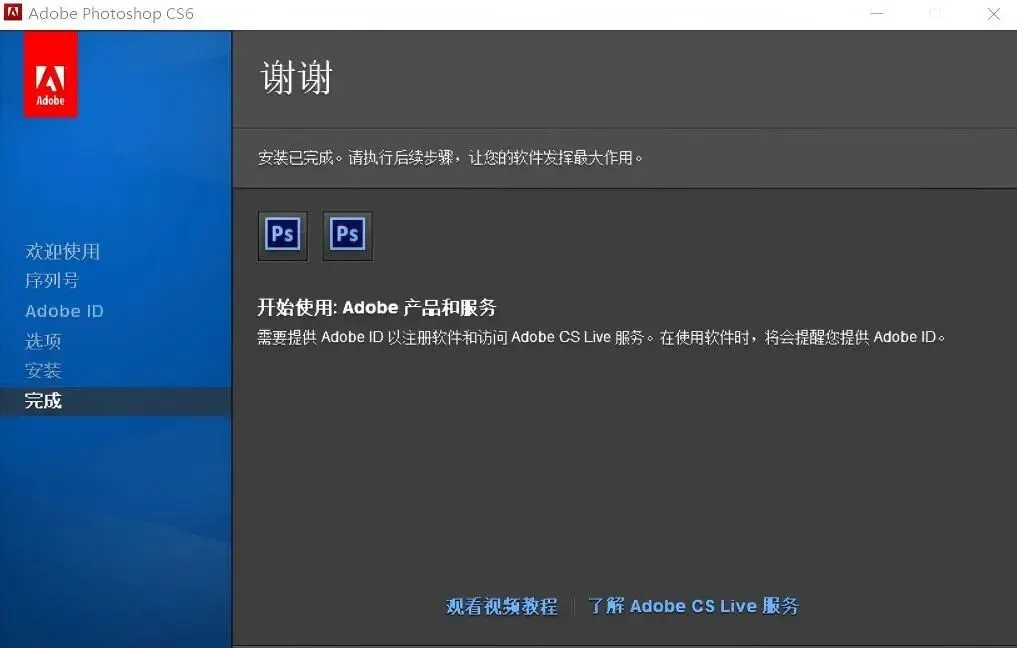Click the 安装已完成 message text
The height and width of the screenshot is (648, 1017).
point(450,158)
